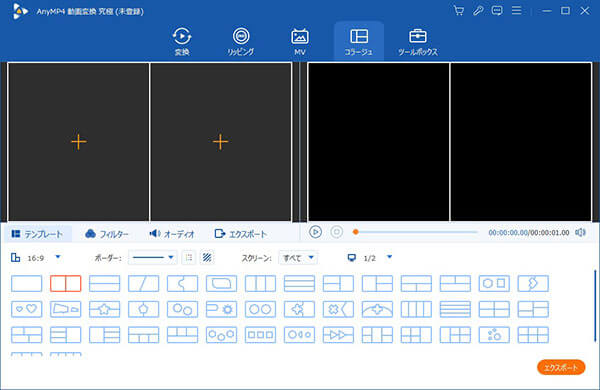Click the orange エクスポート button
Screen dimensions: 600x390
pyautogui.click(x=561, y=367)
